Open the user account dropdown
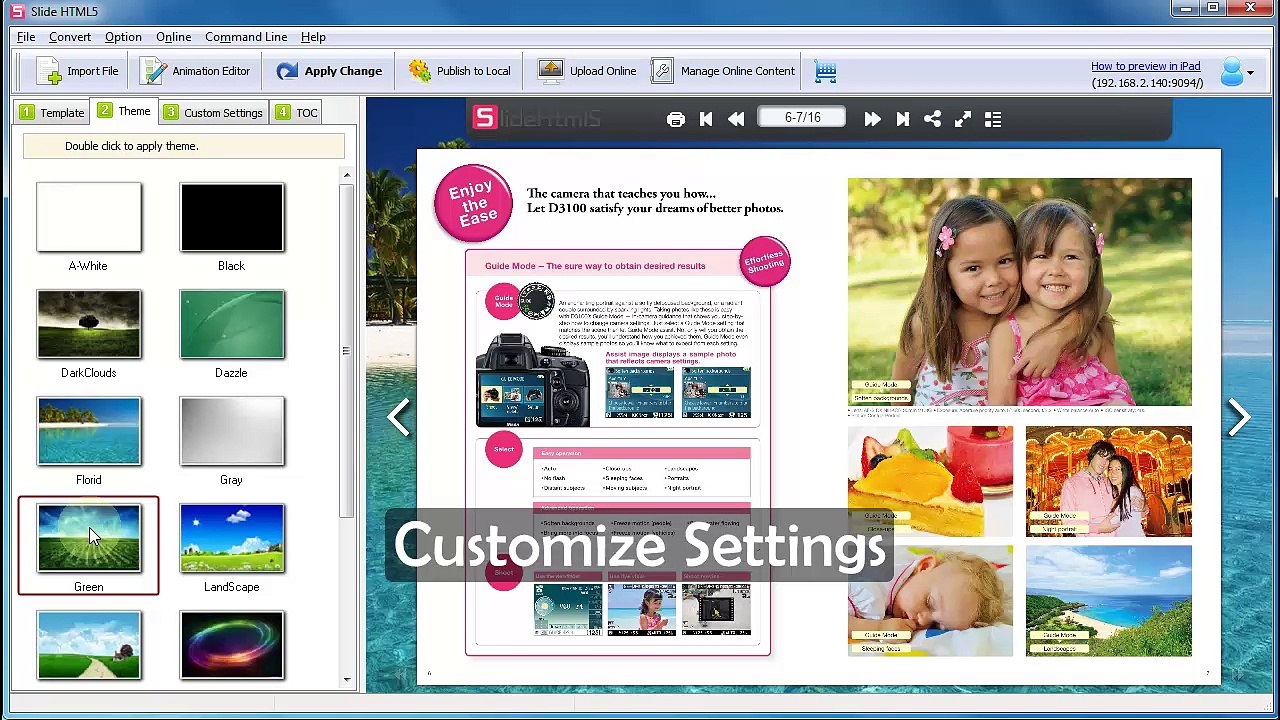Screen dimensions: 1280x720 click(1236, 72)
